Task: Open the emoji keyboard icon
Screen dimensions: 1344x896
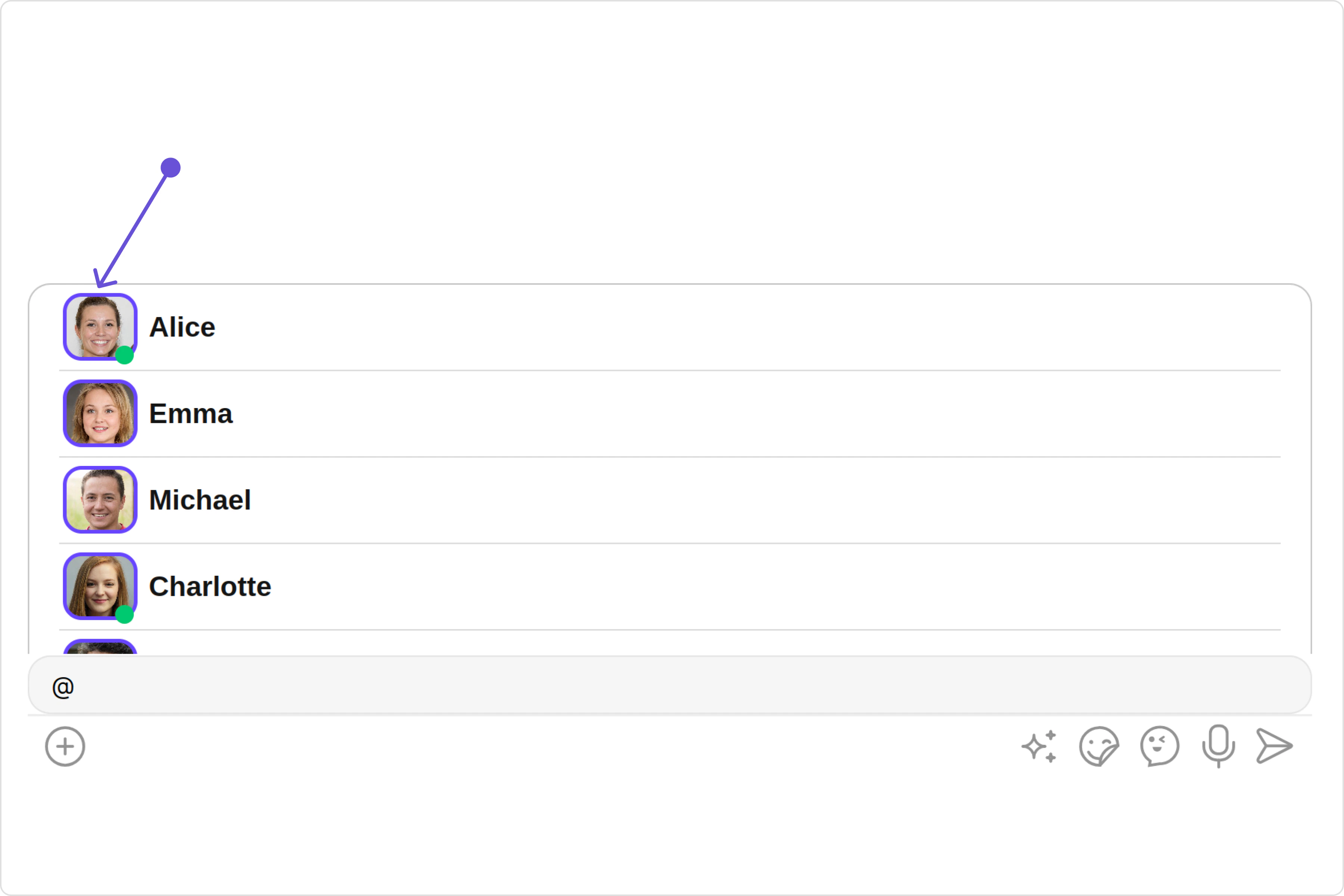Action: tap(1160, 746)
